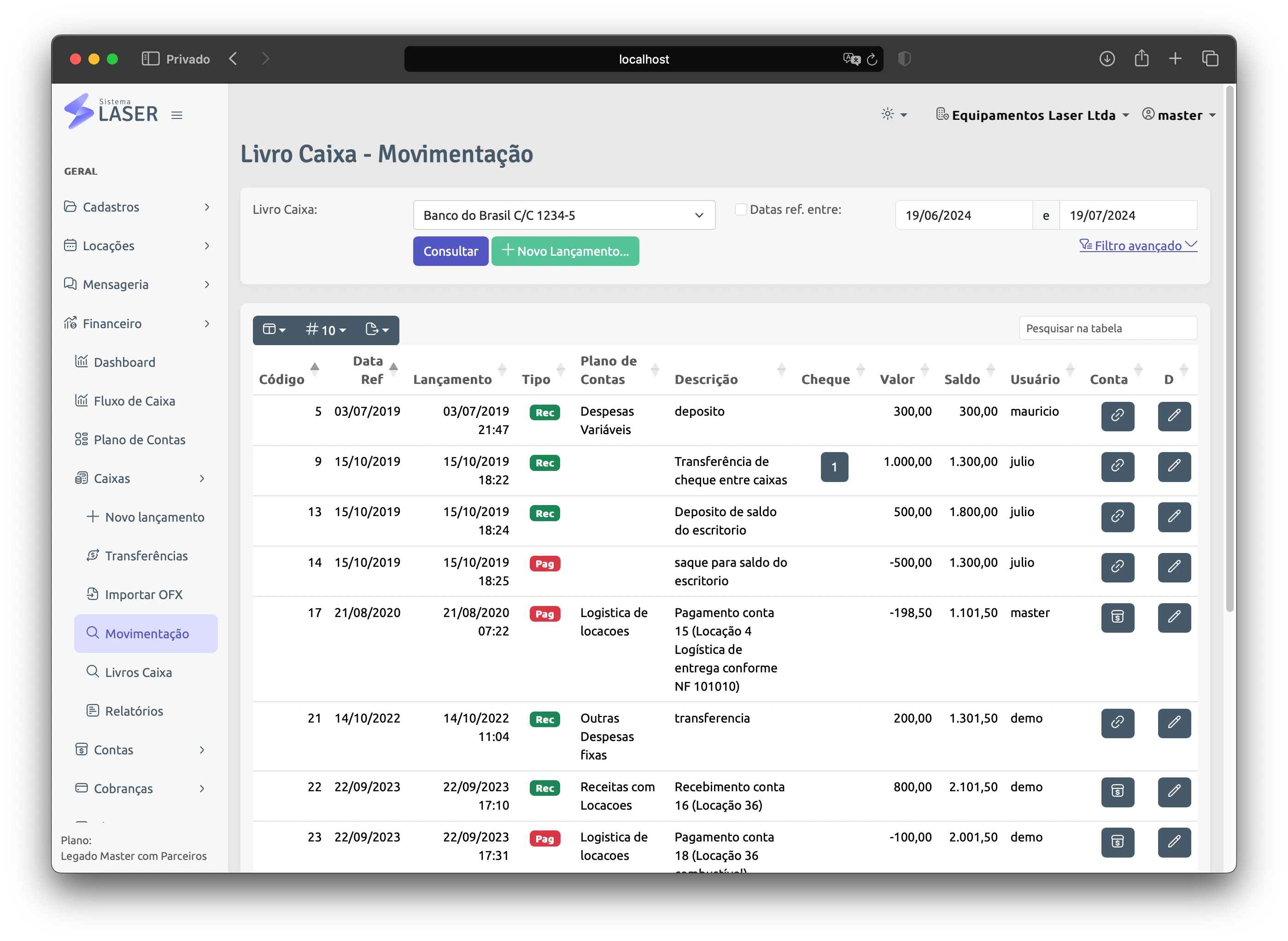Open the rows-per-page 10 dropdown
This screenshot has height=941, width=1288.
(326, 330)
